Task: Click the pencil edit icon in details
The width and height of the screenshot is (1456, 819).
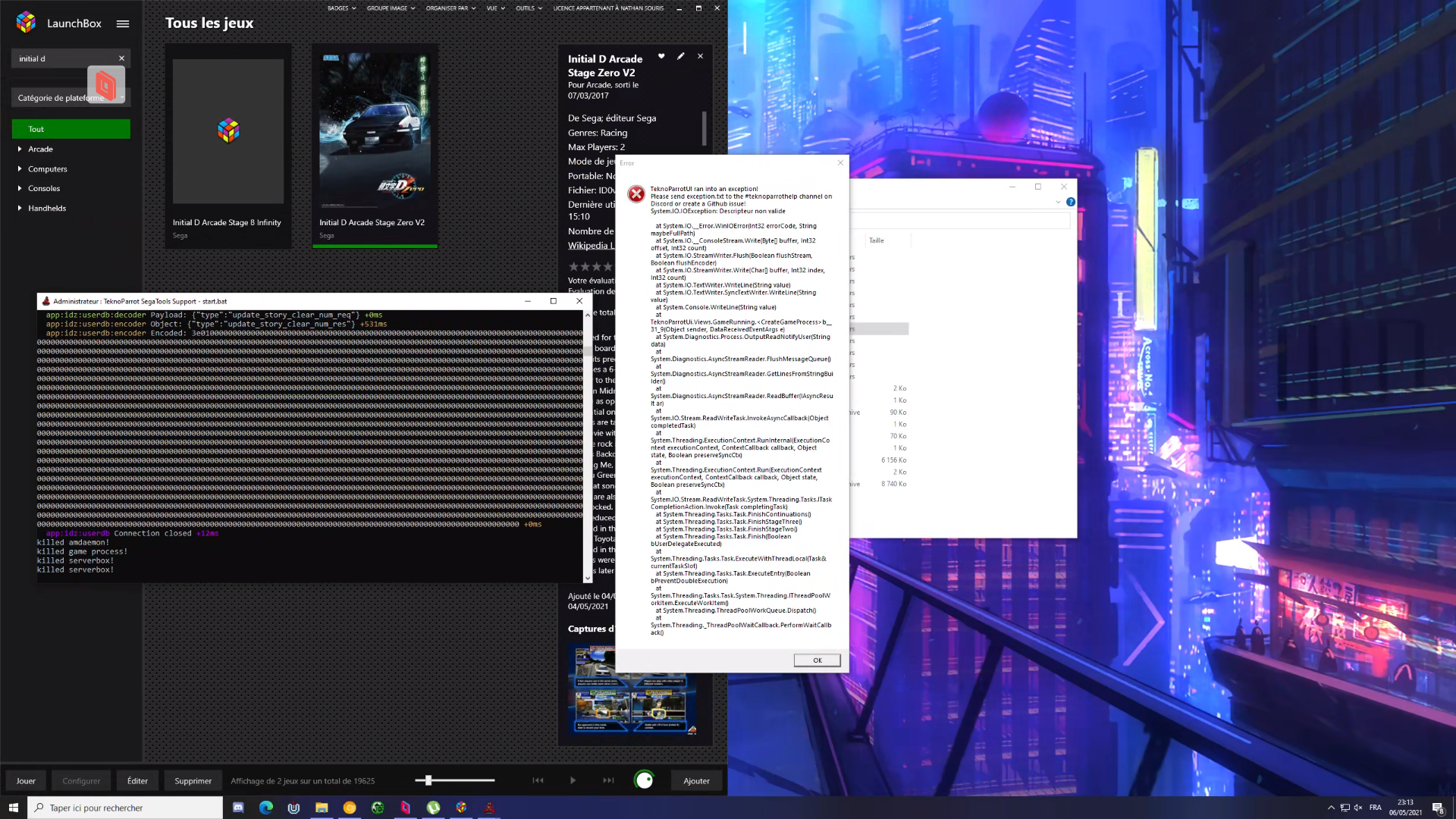Action: (681, 56)
